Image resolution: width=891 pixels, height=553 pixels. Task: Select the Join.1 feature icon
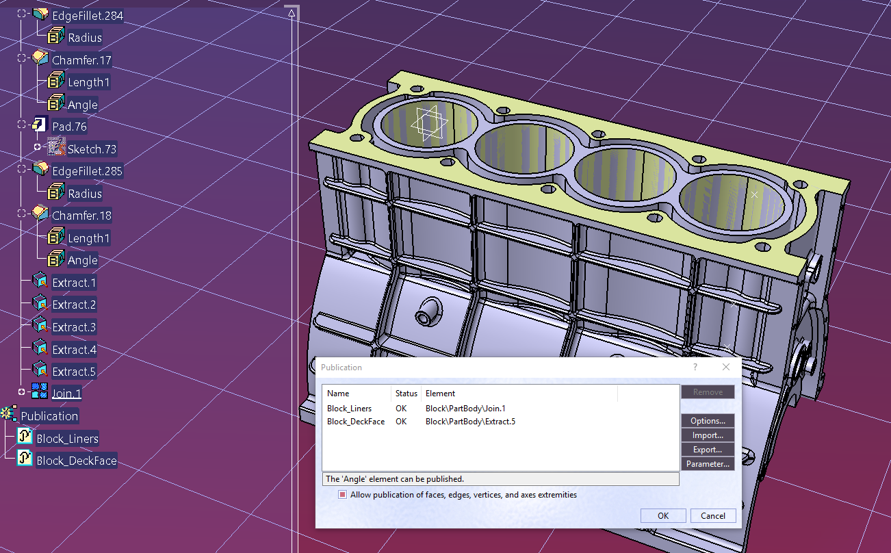(39, 392)
